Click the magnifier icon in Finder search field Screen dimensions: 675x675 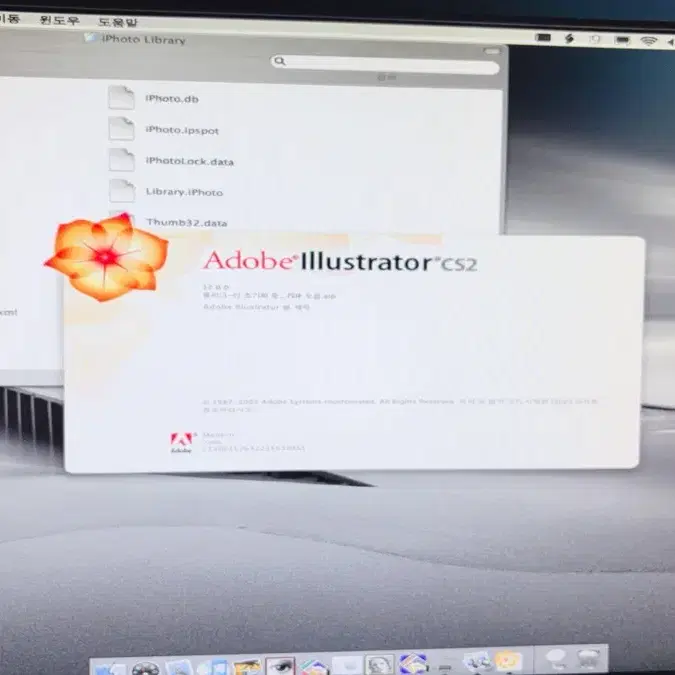click(280, 61)
